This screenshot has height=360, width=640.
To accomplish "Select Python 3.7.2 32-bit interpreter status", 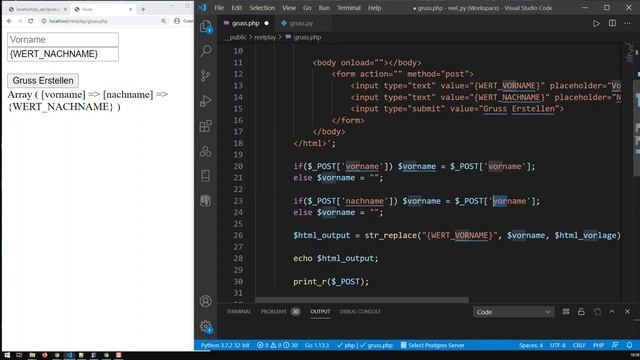I will [x=225, y=345].
